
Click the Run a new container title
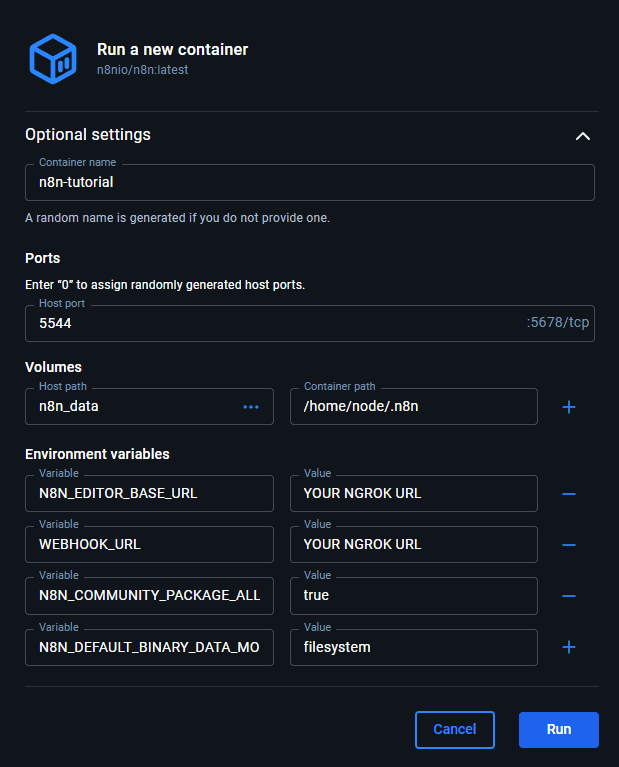click(x=172, y=49)
